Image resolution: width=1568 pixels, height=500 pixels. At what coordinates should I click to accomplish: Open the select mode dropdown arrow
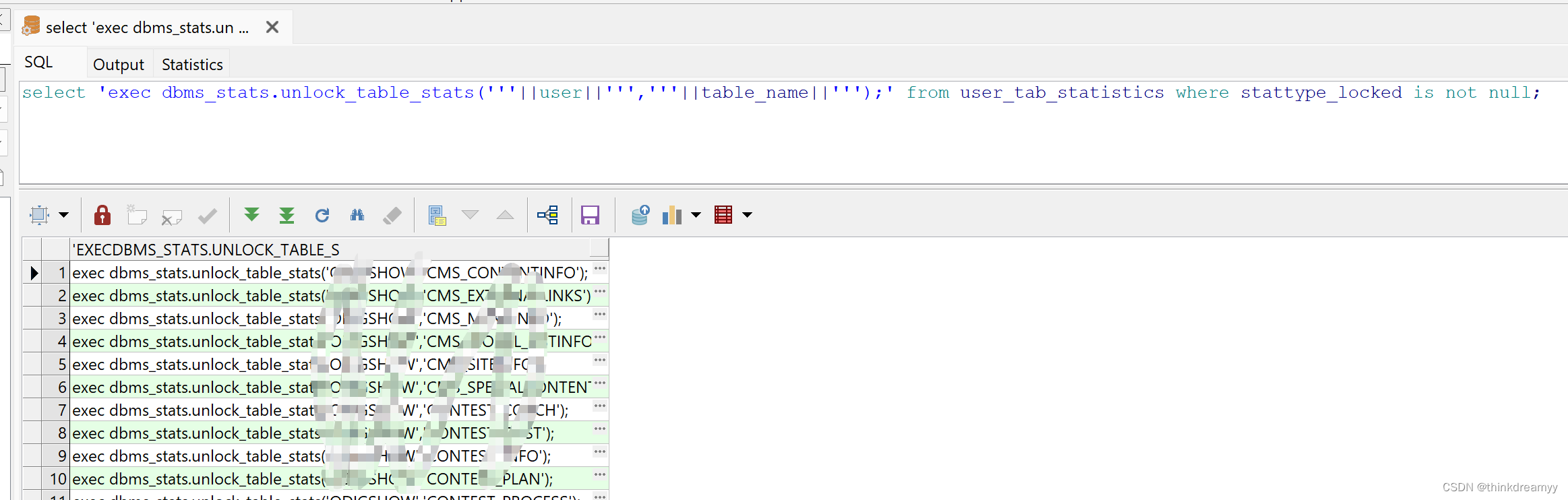click(64, 215)
